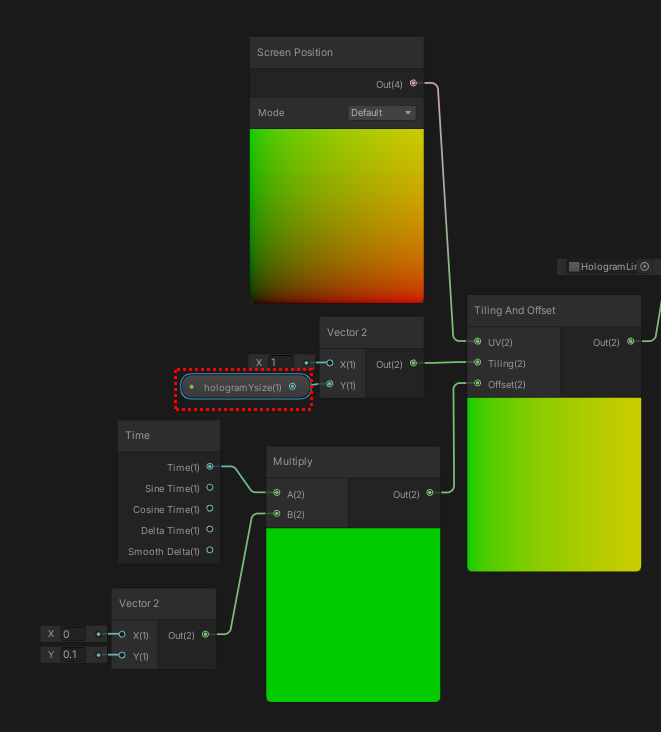
Task: Click the UV(2) input port on Tiling And Offset
Action: click(x=477, y=341)
